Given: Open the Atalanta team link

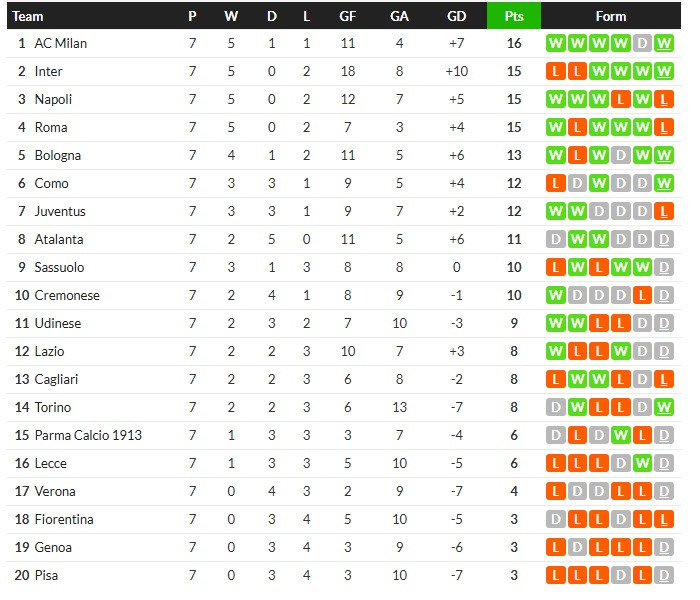Looking at the screenshot, I should (59, 240).
